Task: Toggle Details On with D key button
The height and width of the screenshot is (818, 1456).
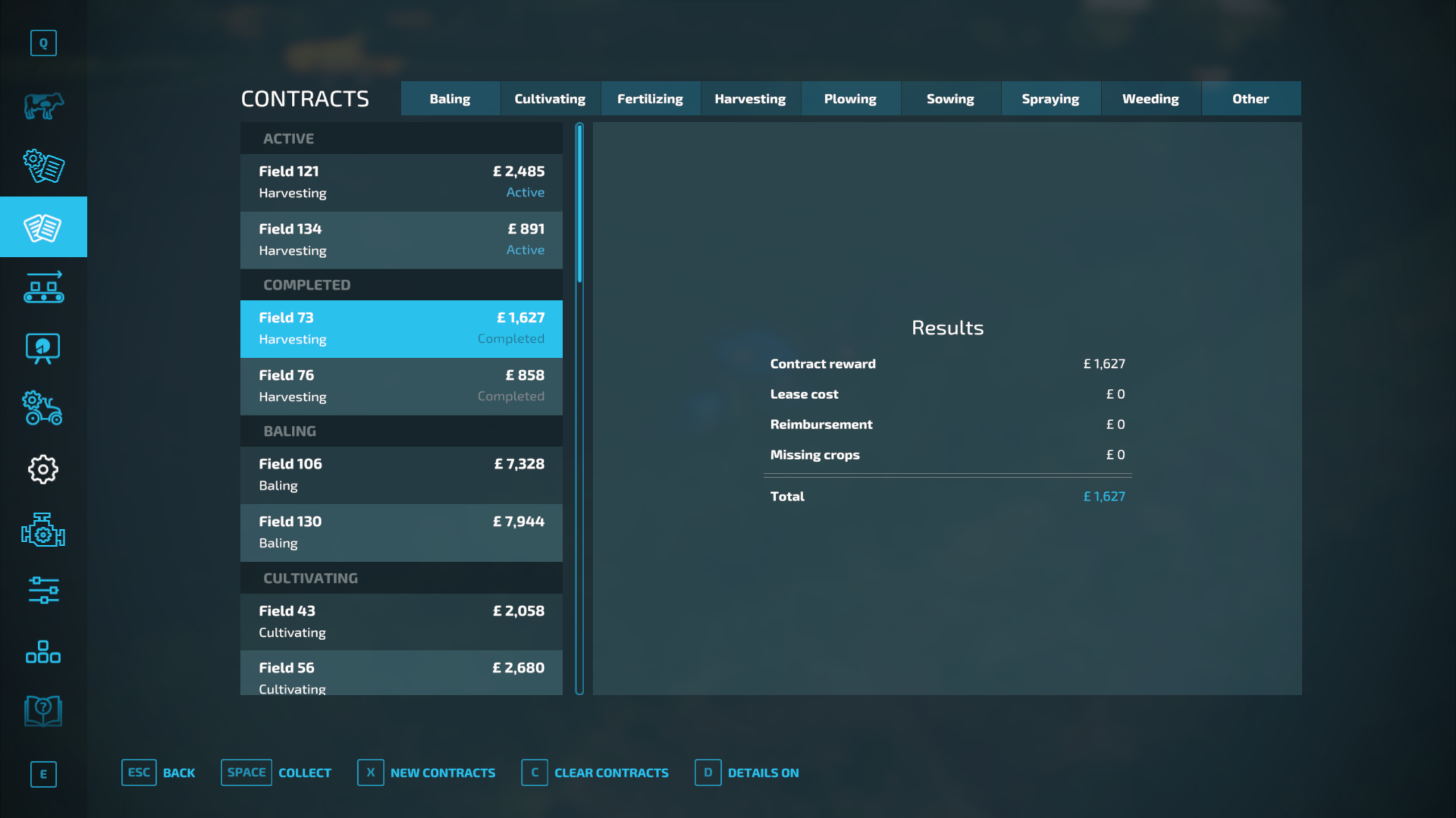Action: (746, 773)
